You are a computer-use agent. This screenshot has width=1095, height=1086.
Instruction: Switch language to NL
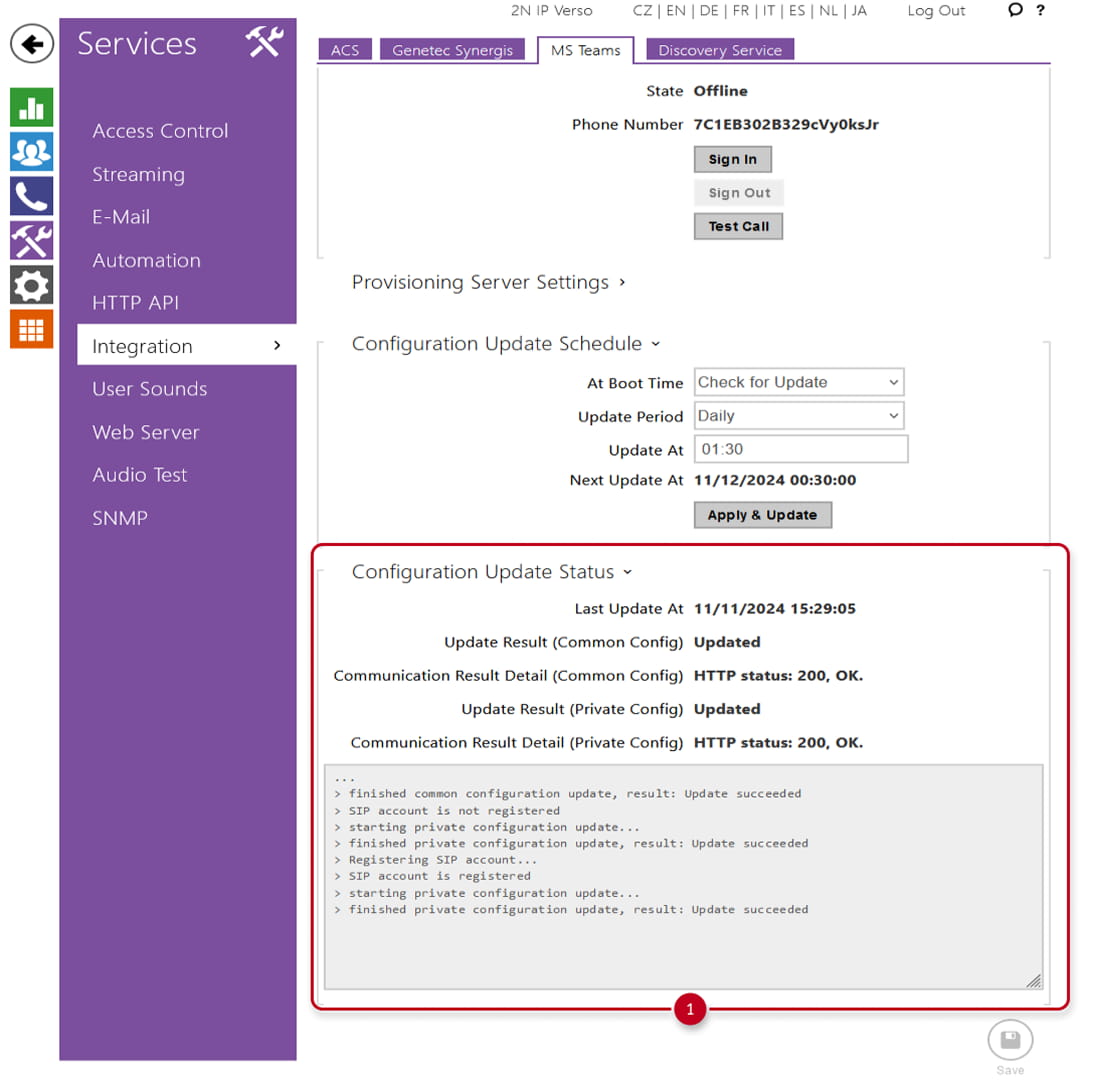828,10
